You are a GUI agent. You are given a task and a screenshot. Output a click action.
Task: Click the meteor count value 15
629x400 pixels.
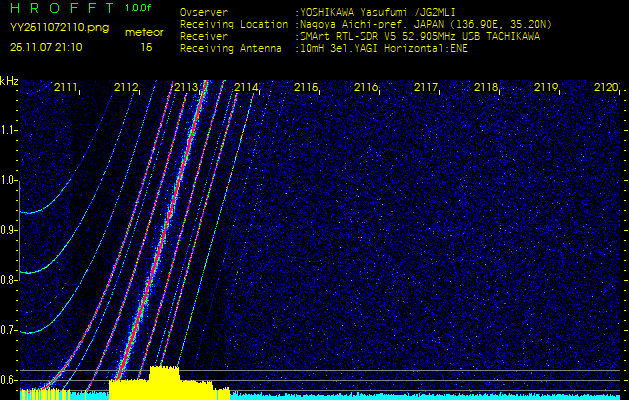[146, 47]
